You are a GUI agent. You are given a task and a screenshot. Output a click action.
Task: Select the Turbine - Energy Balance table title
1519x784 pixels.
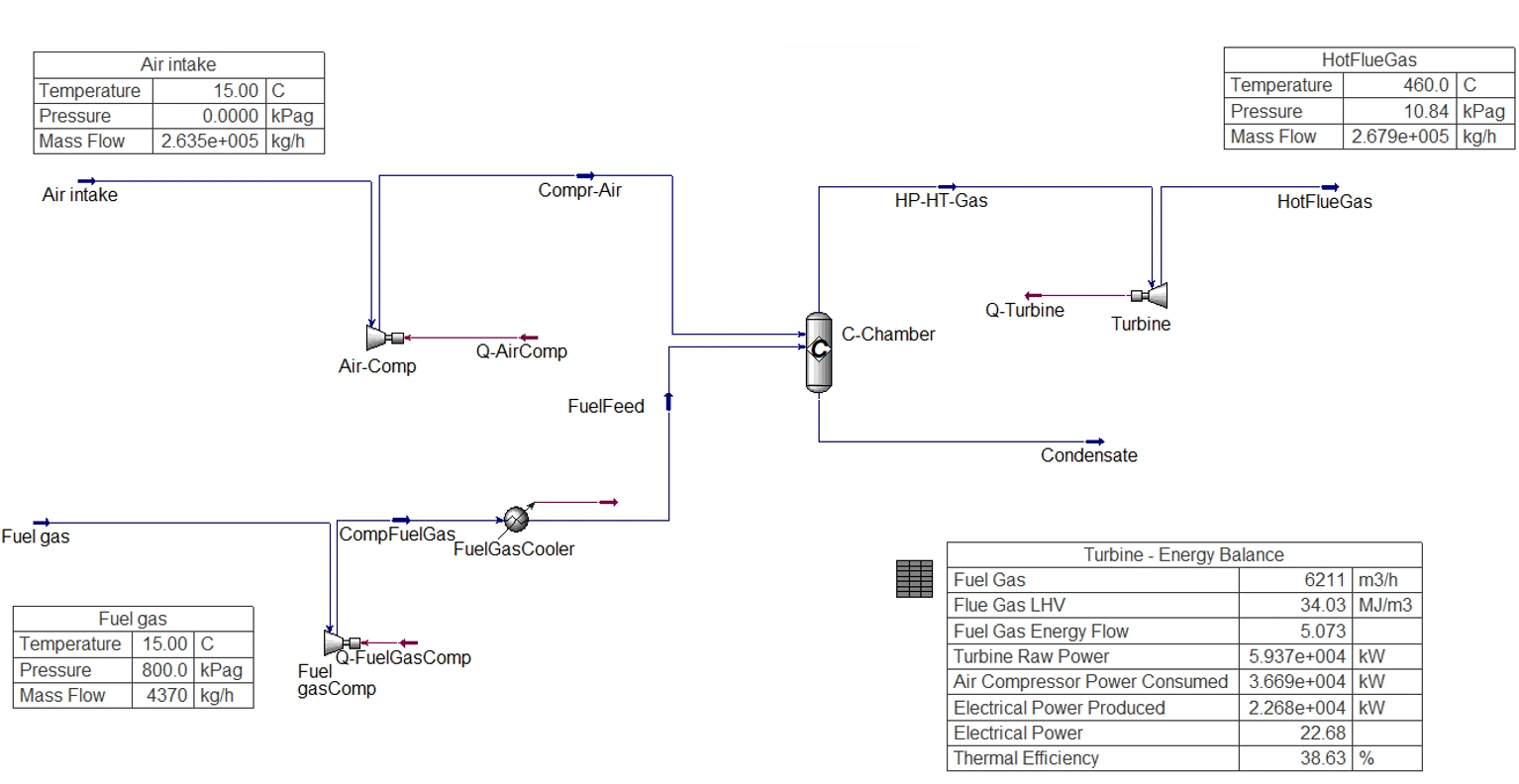tap(1184, 554)
